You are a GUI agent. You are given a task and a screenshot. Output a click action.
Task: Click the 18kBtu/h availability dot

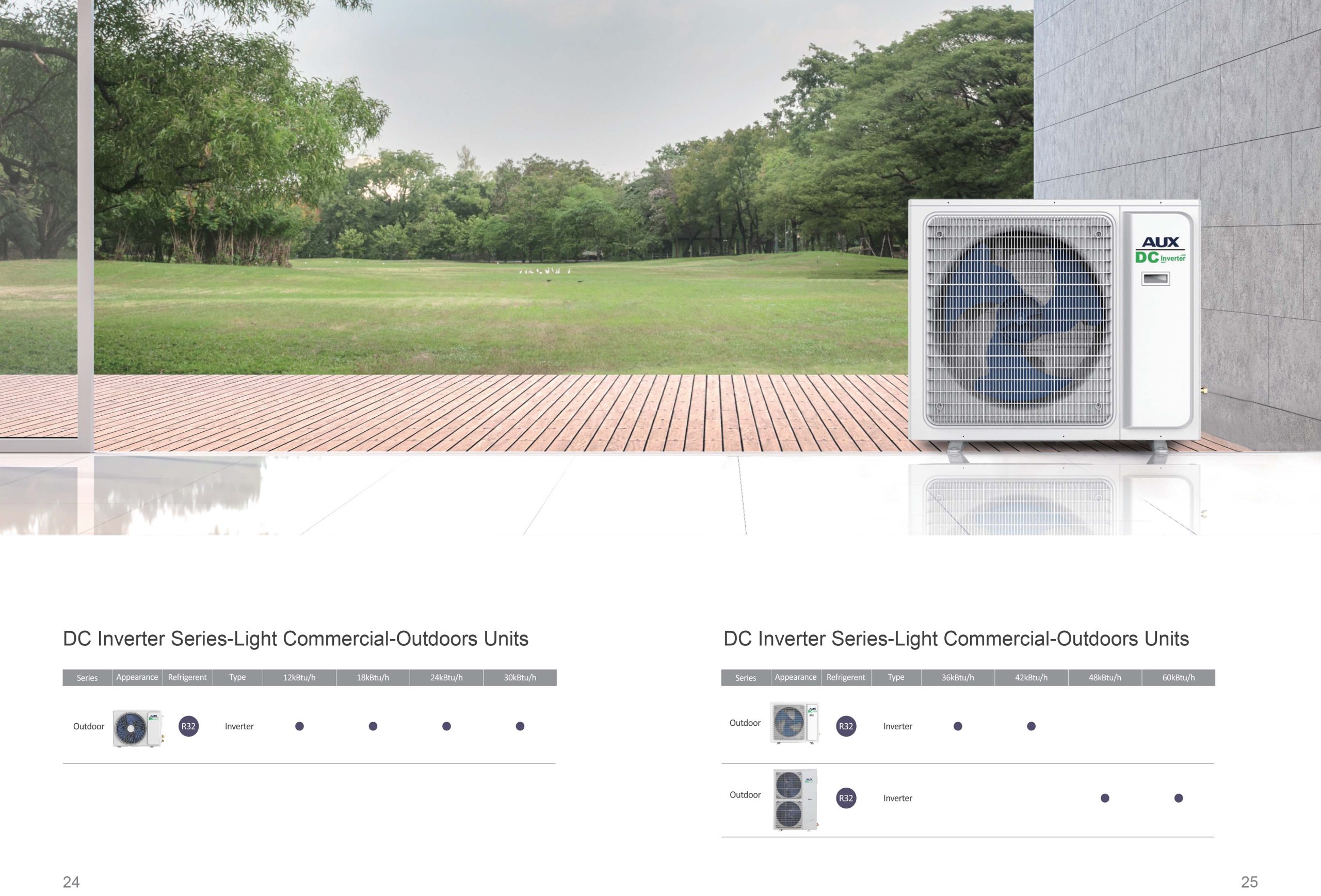[373, 726]
